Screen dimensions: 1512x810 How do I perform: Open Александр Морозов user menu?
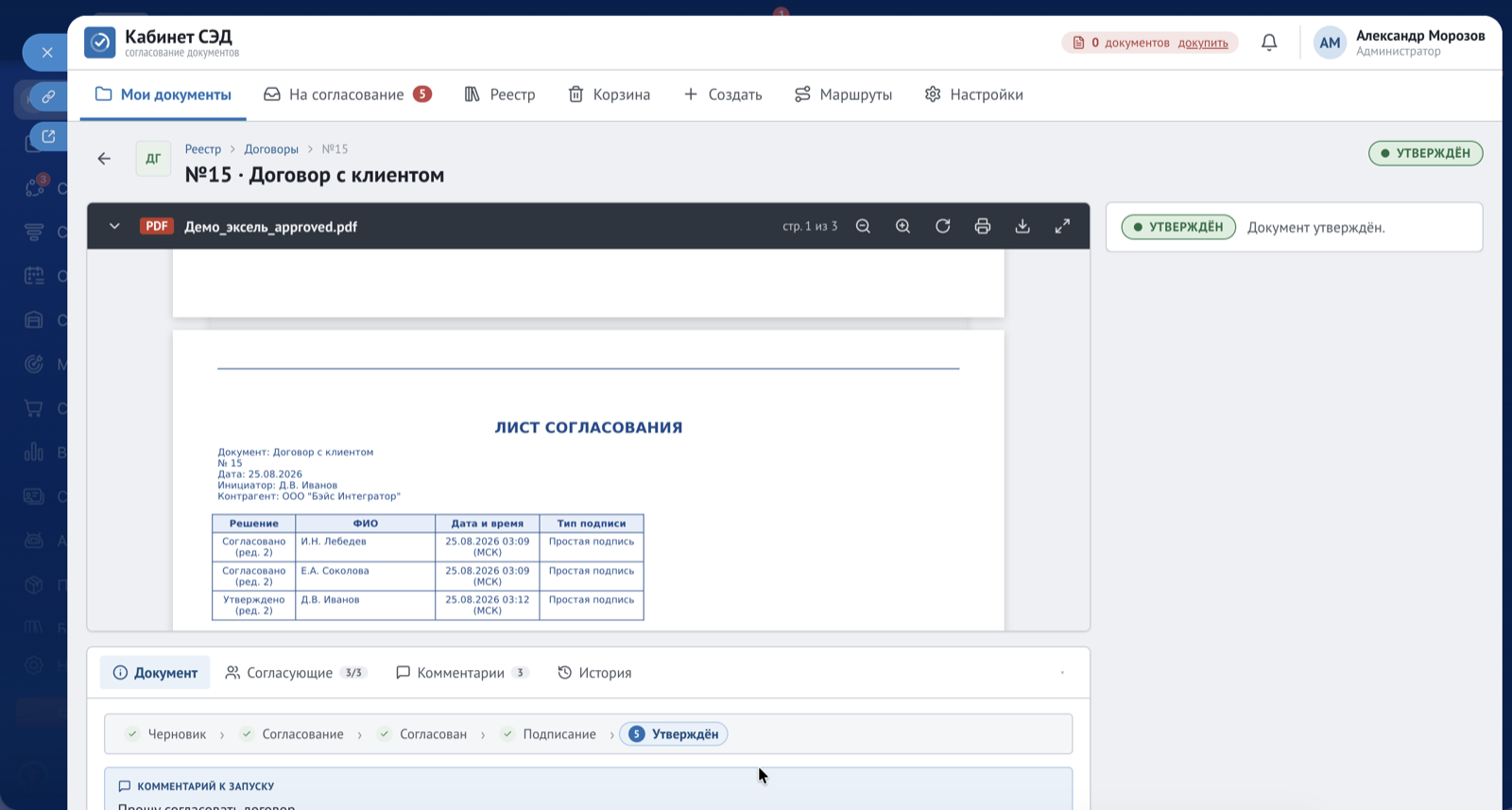(1400, 43)
